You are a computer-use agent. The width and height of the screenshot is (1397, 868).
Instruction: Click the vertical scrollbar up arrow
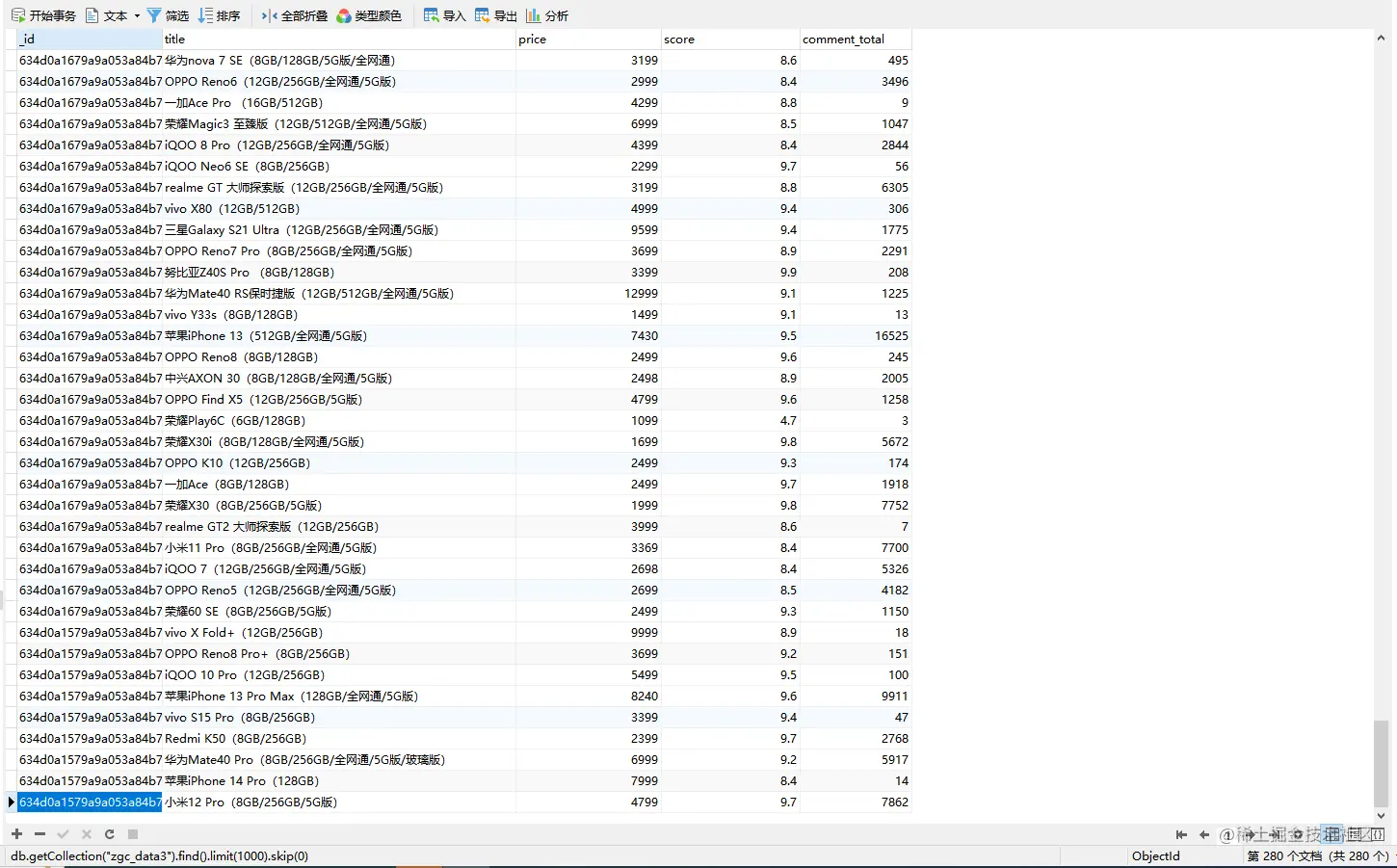pyautogui.click(x=1381, y=39)
